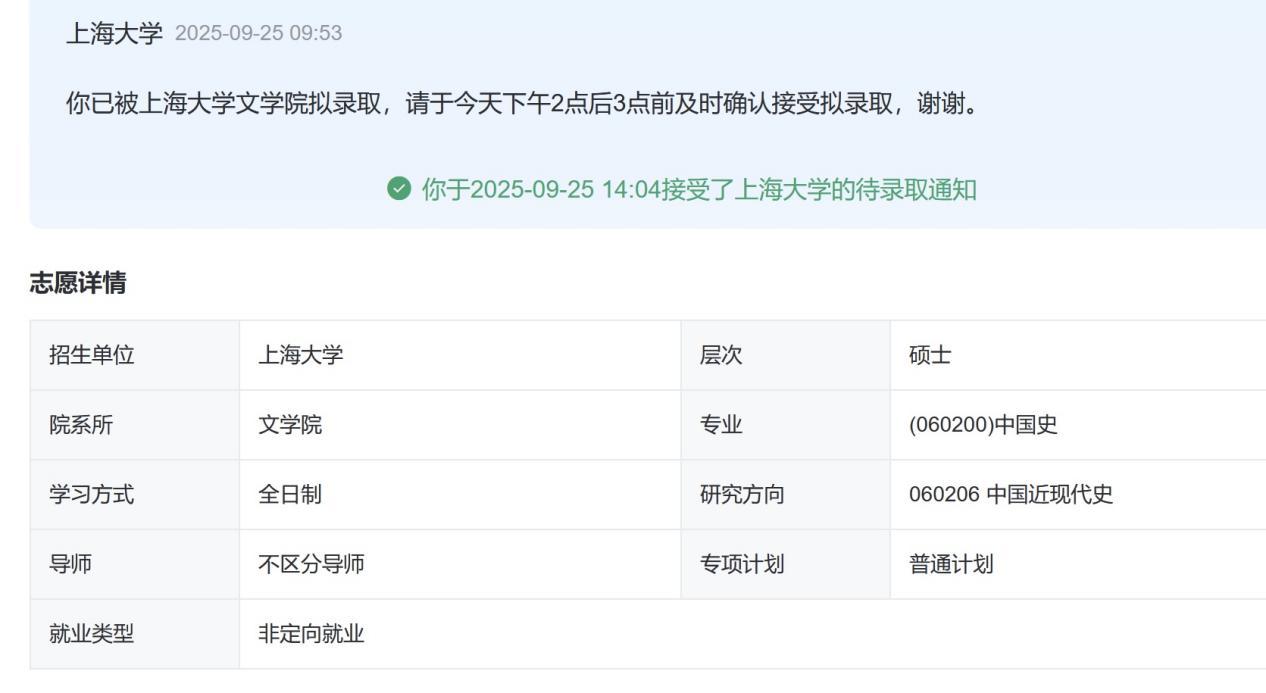Click the 060206 中国近现代史 value cell
The height and width of the screenshot is (693, 1266).
click(x=1078, y=495)
